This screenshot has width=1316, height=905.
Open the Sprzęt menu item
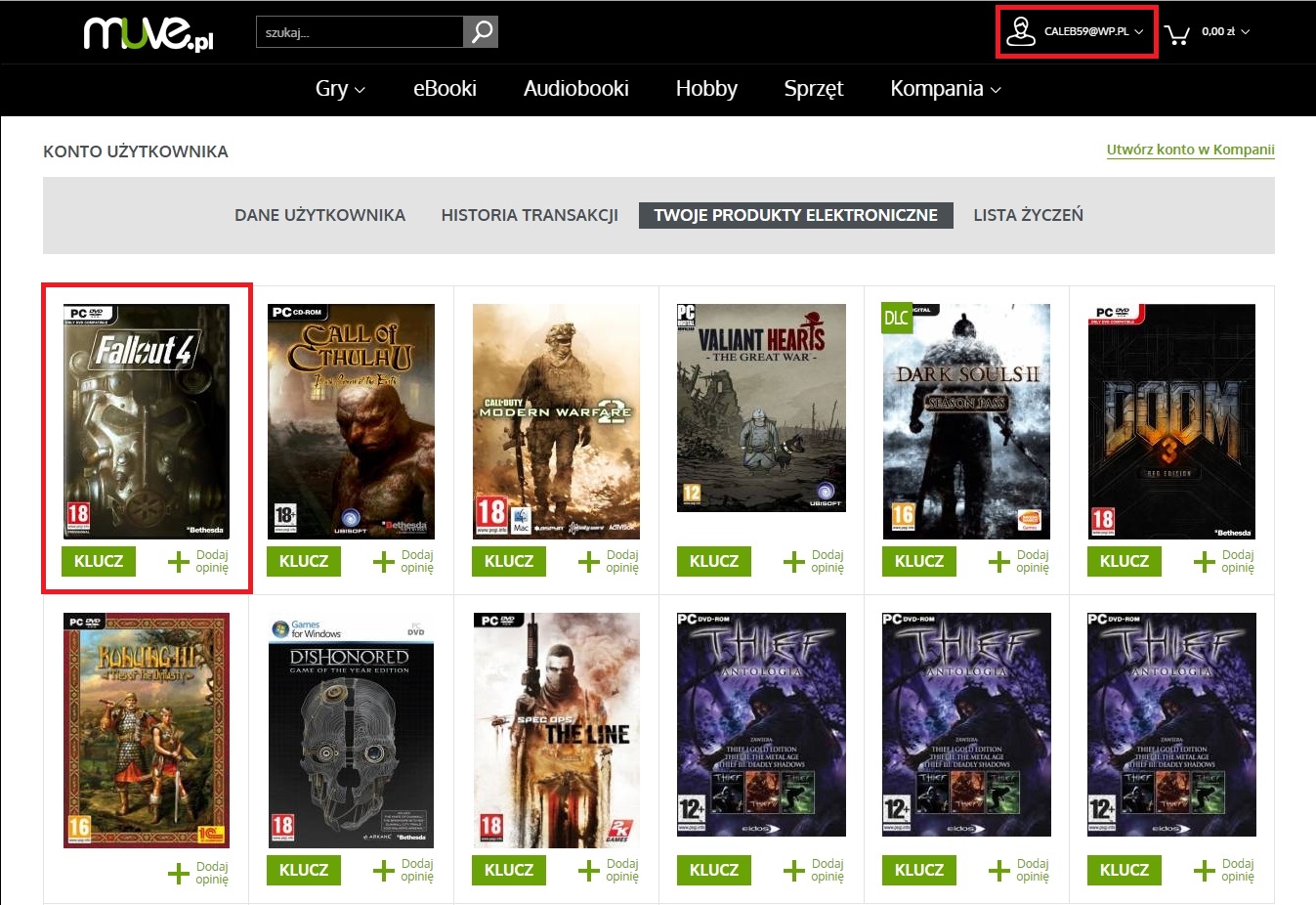point(814,89)
